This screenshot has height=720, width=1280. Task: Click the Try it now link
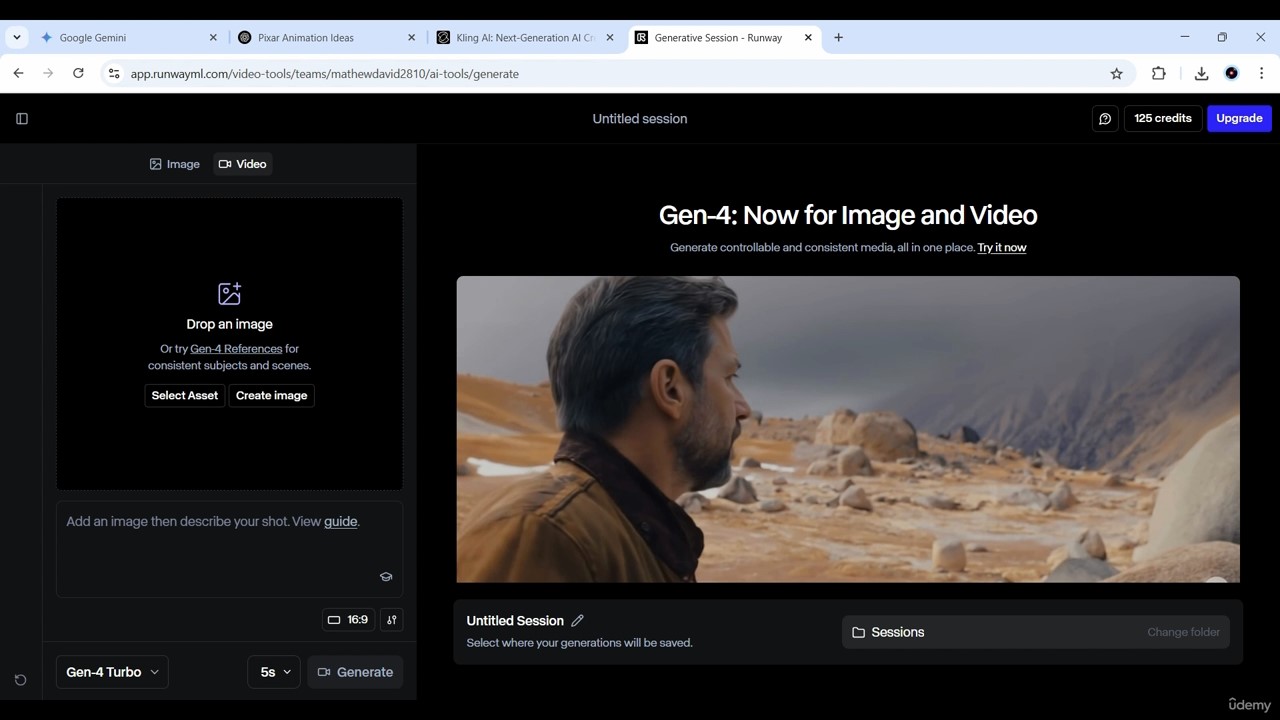pyautogui.click(x=1002, y=248)
